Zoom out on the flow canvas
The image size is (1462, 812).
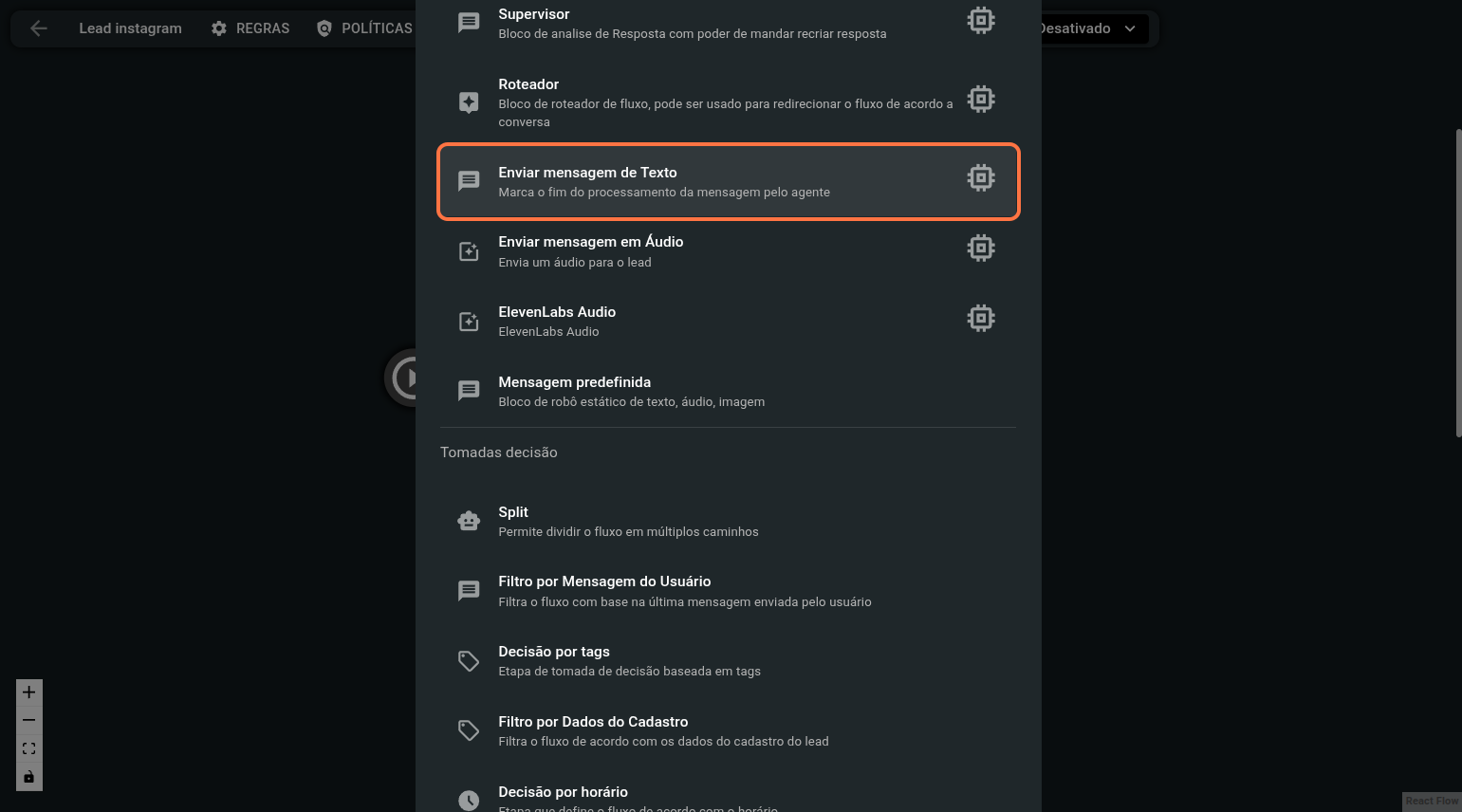pyautogui.click(x=28, y=721)
